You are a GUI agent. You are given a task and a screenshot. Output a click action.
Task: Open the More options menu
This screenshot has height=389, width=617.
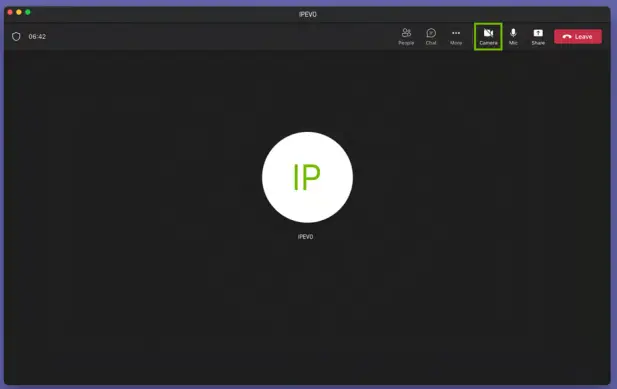coord(456,37)
